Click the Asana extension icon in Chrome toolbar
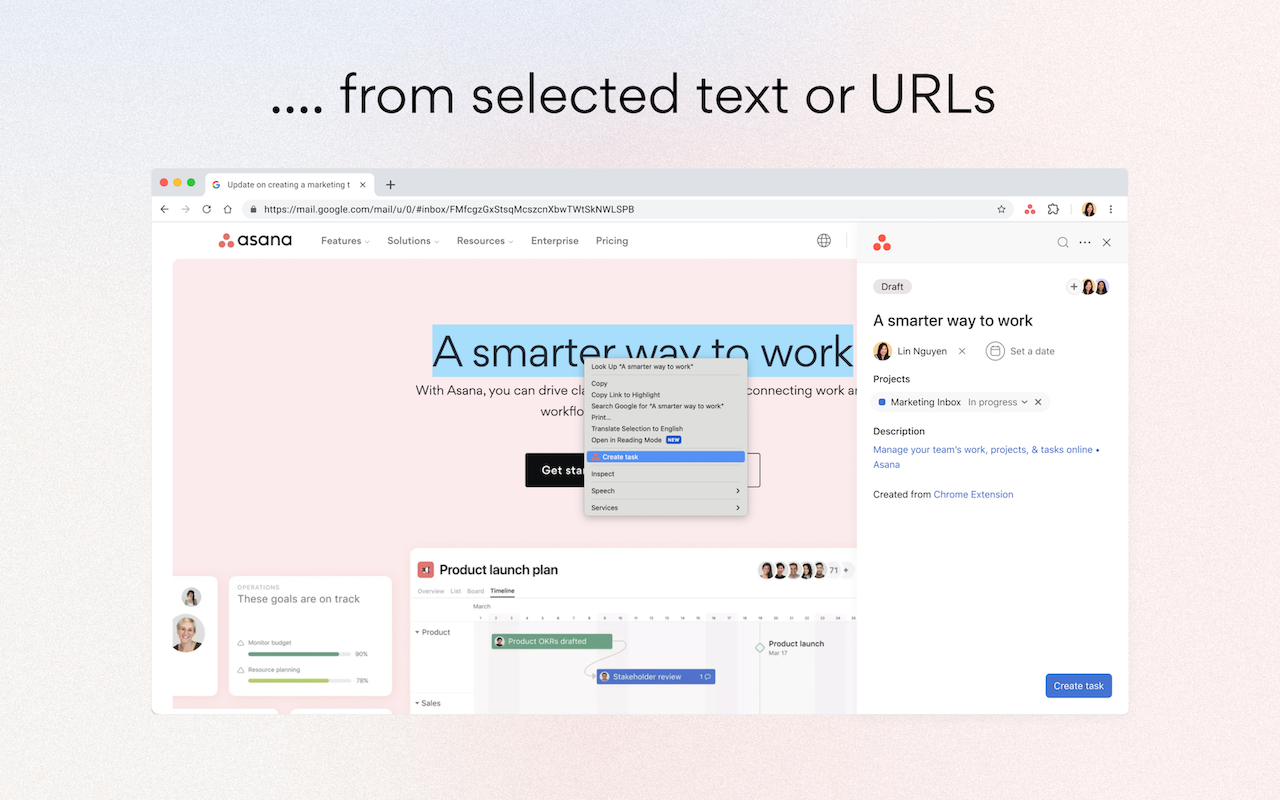 [x=1030, y=209]
